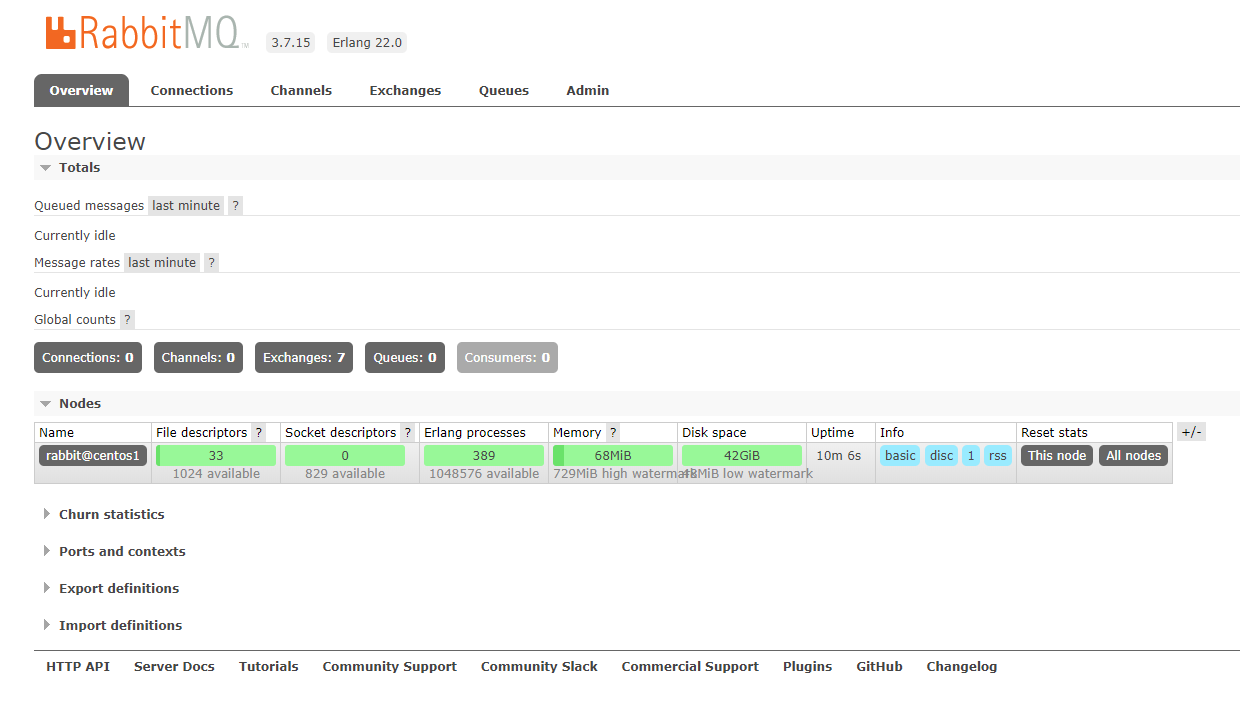Click the Consumers: 0 count button
1240x706 pixels.
pyautogui.click(x=507, y=357)
